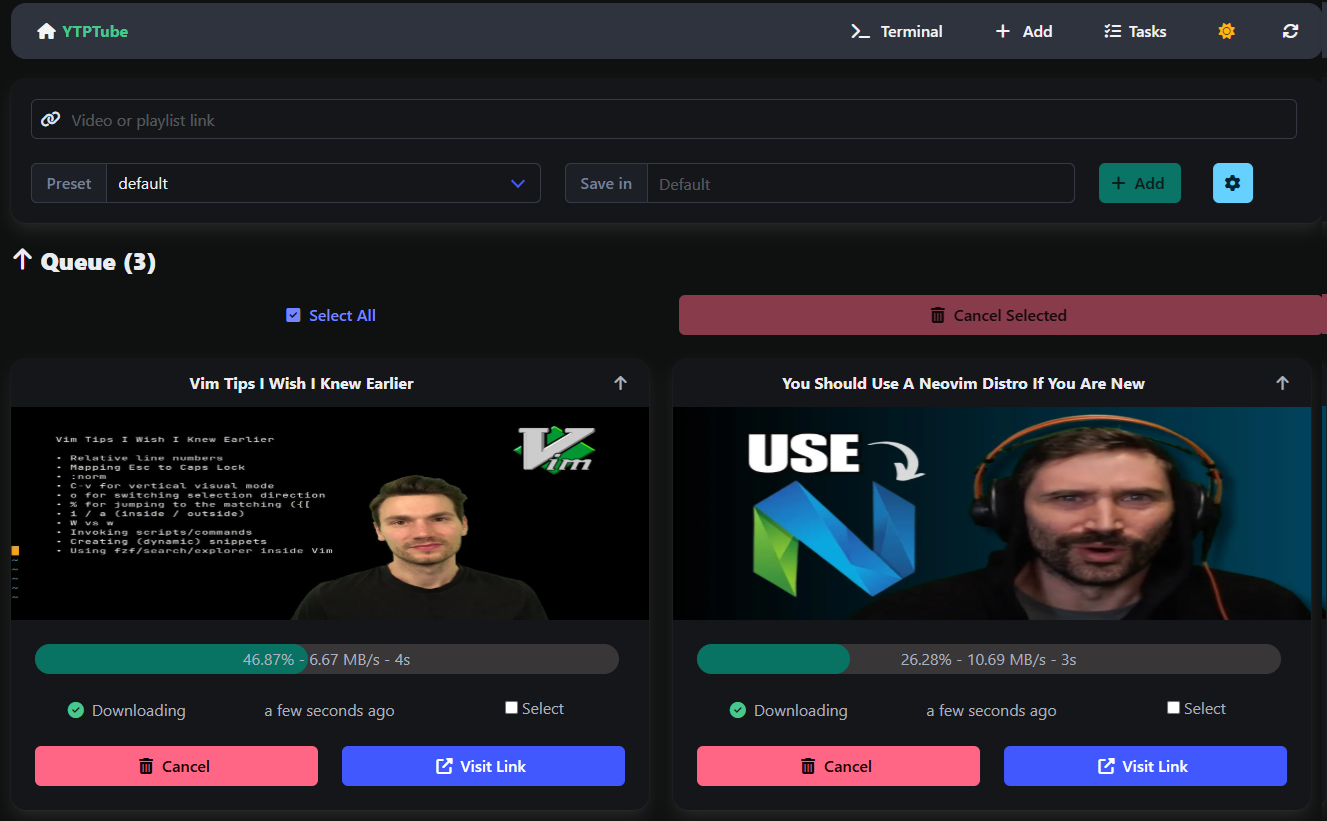Image resolution: width=1327 pixels, height=821 pixels.
Task: Collapse the Vim Tips card using its arrow
Action: point(620,383)
